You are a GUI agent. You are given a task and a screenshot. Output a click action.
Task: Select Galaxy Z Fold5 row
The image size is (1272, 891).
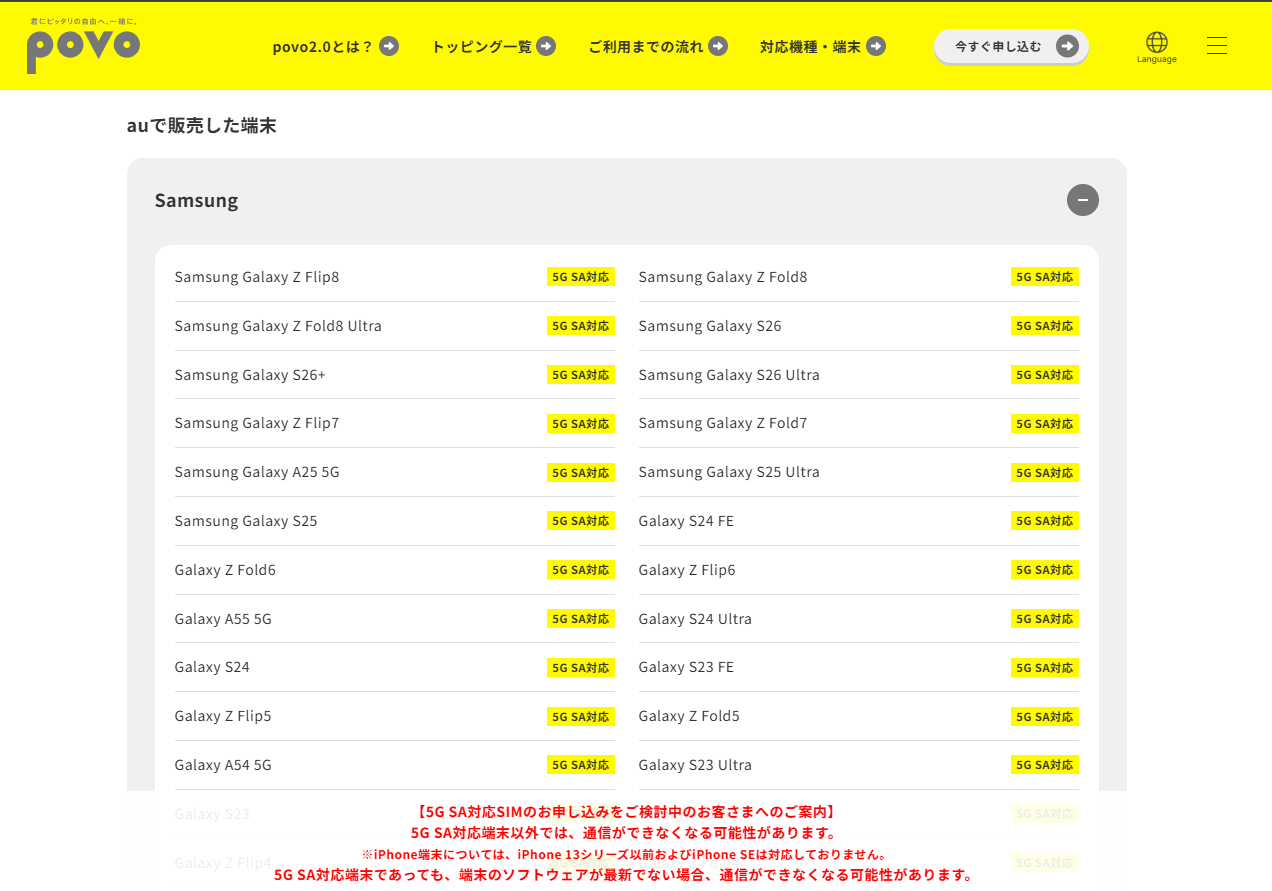point(859,716)
